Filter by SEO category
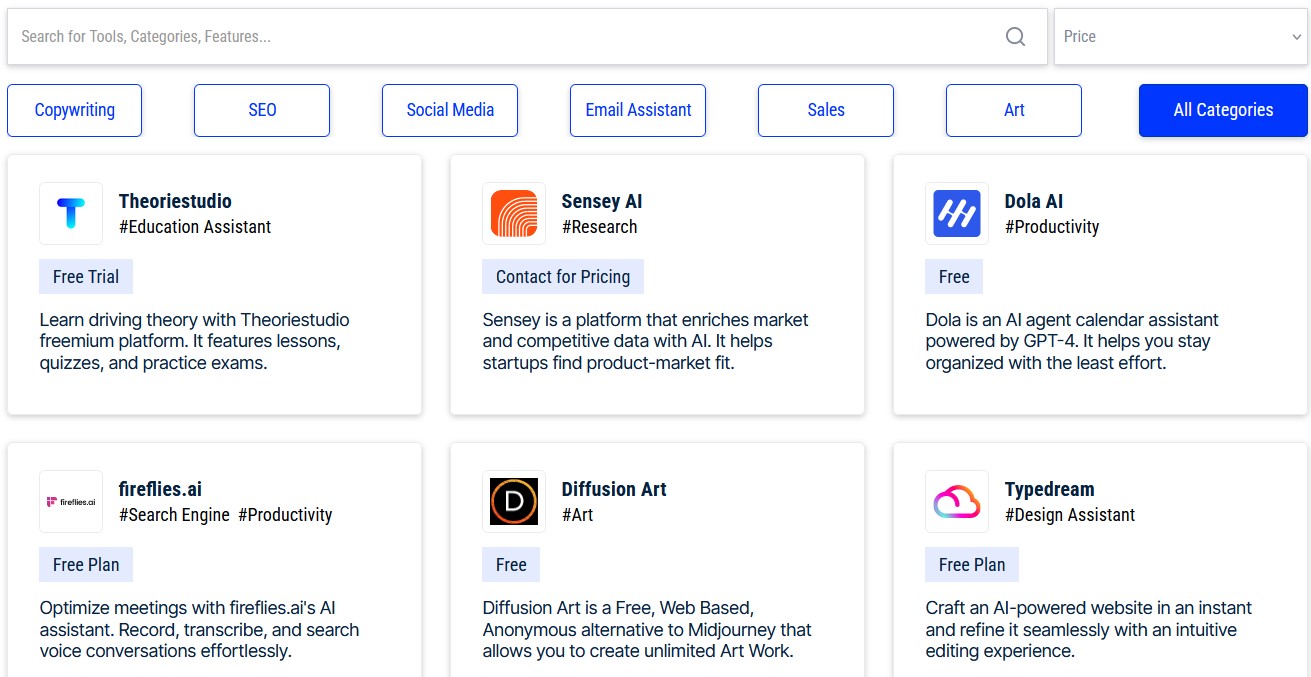This screenshot has height=677, width=1311. 262,110
